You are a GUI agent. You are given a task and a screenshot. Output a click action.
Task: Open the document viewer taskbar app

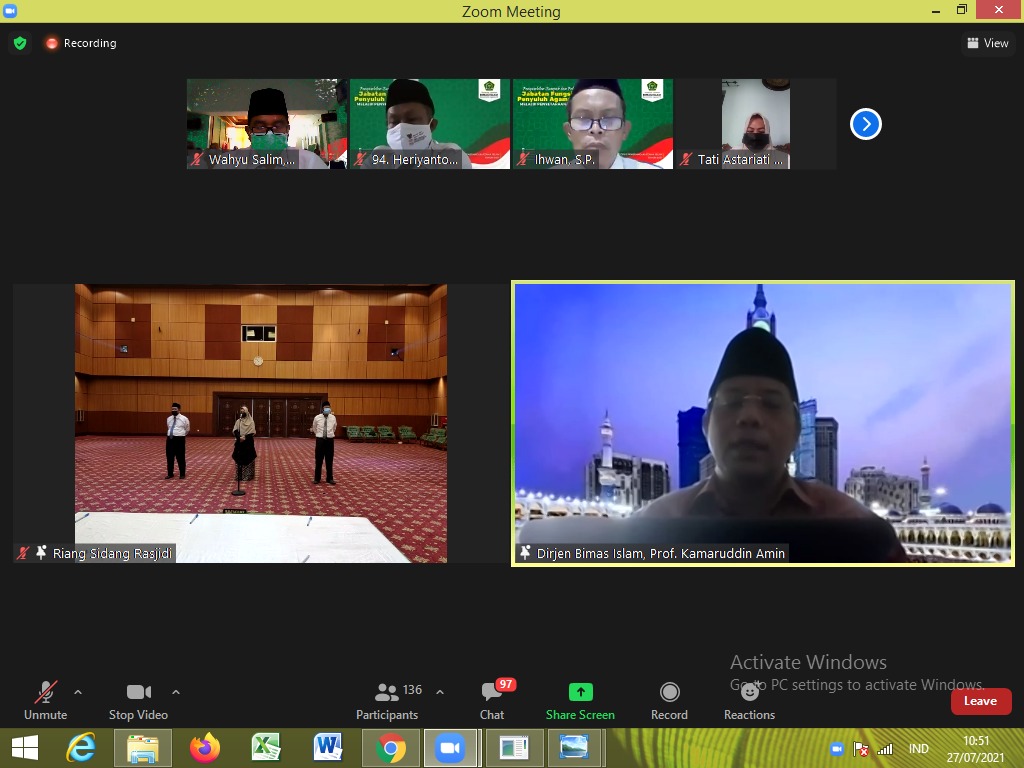pyautogui.click(x=514, y=748)
